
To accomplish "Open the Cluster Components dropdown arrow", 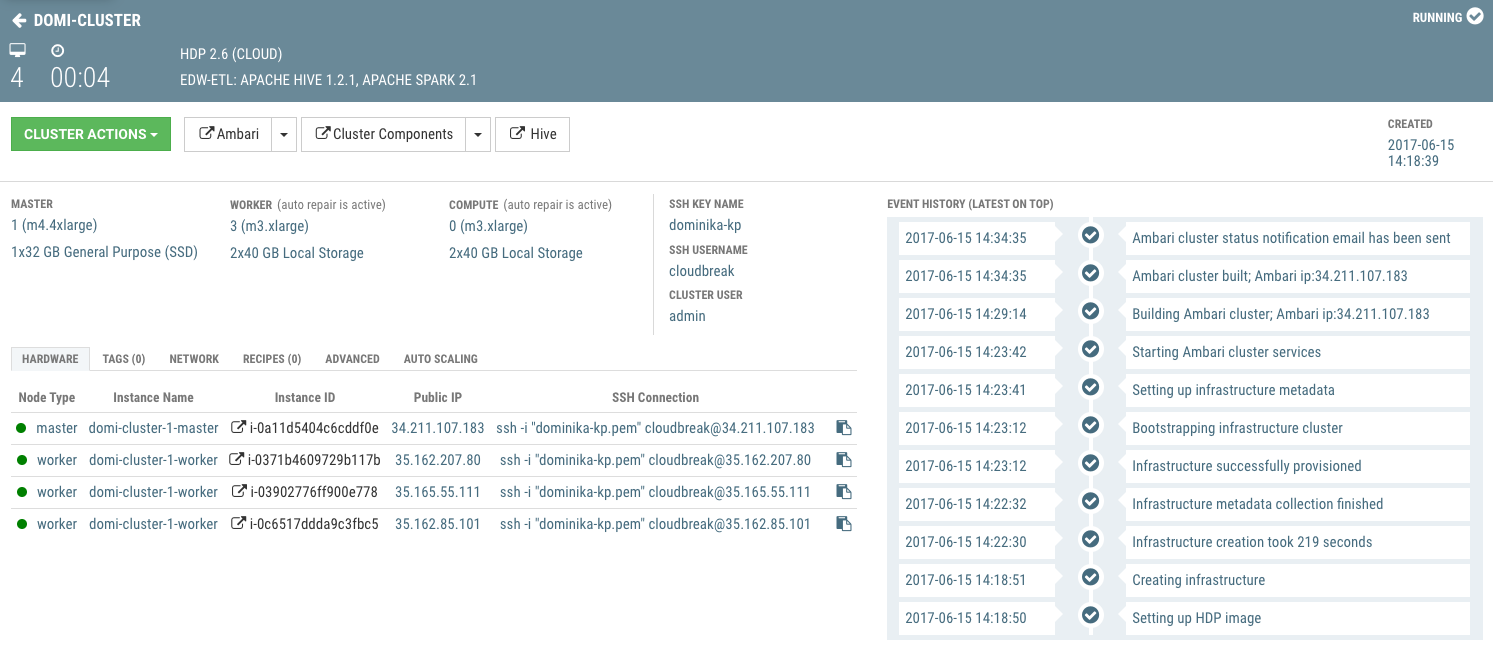I will tap(477, 134).
